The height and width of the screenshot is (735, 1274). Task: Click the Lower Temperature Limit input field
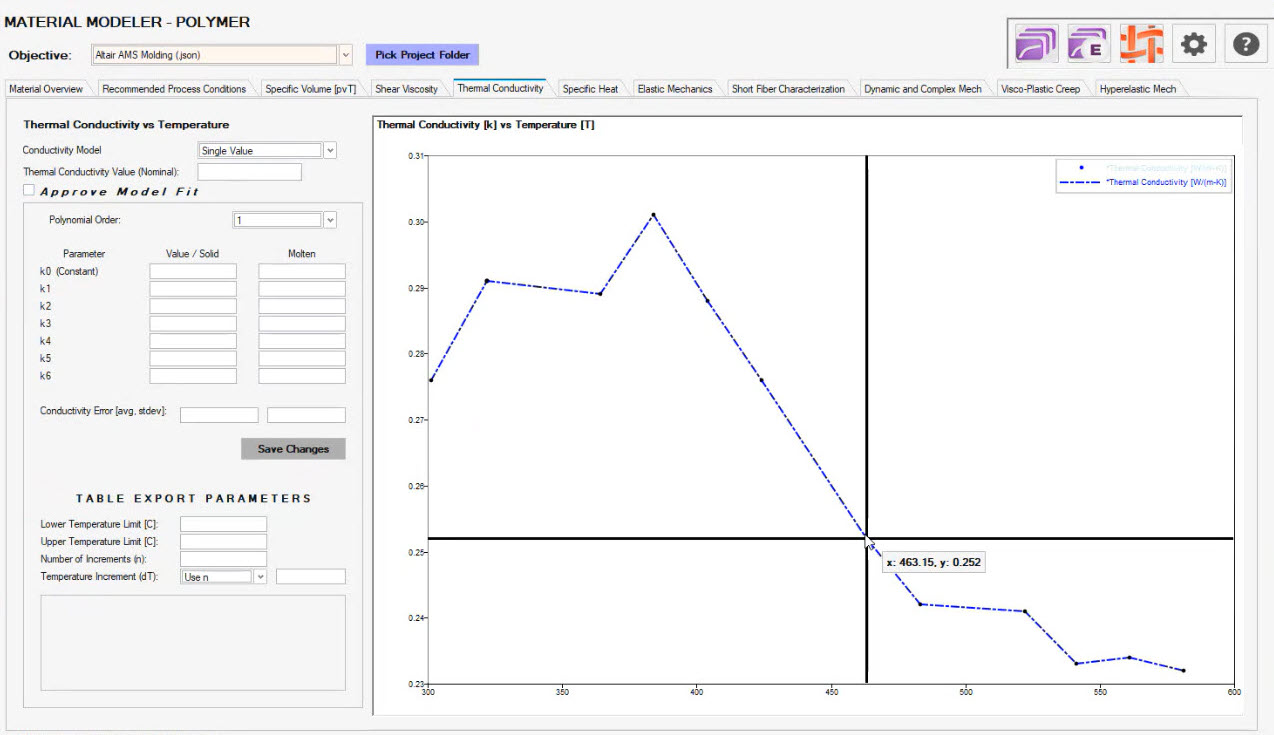pyautogui.click(x=223, y=524)
